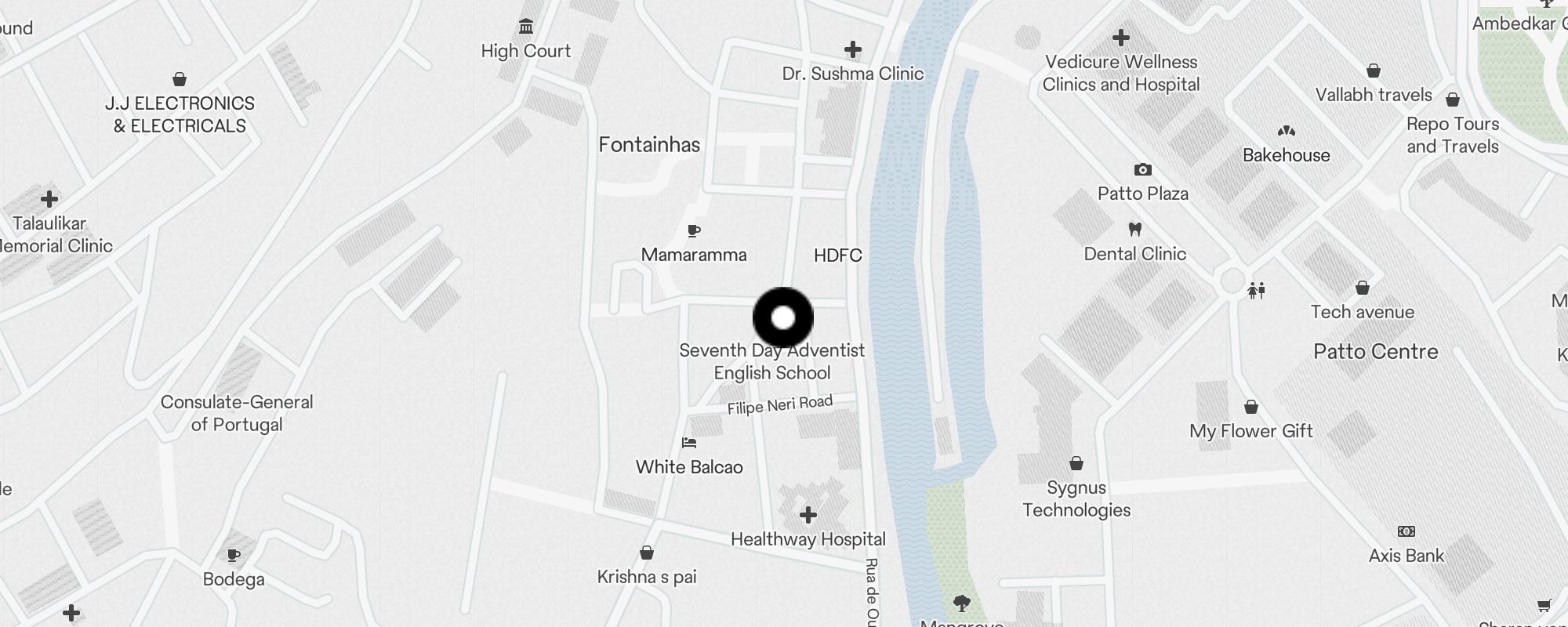Click the Vedicure Wellness hospital cross icon
The width and height of the screenshot is (1568, 627).
point(1121,38)
